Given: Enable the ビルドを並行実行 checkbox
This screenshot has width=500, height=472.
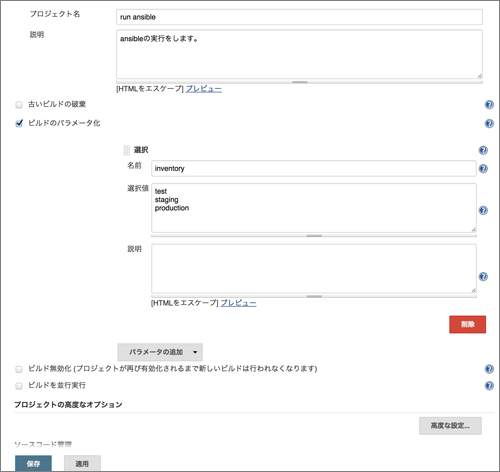Looking at the screenshot, I should pos(19,386).
